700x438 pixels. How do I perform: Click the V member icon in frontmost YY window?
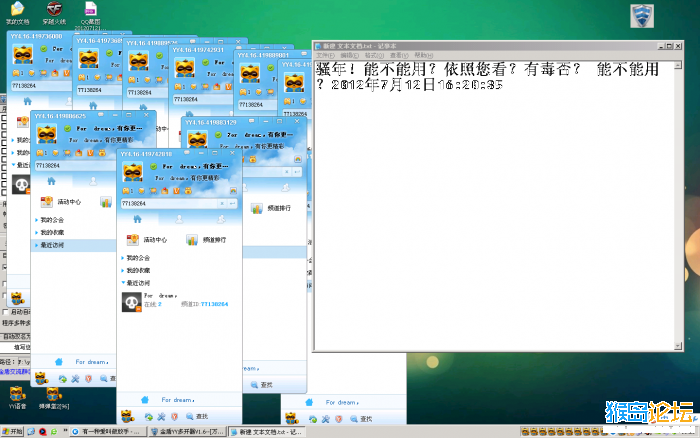tap(176, 191)
